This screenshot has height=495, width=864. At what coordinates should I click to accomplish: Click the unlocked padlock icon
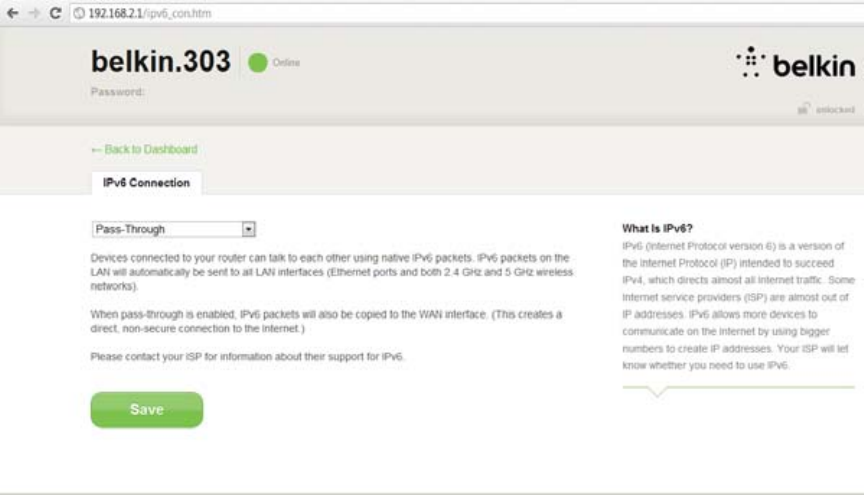[x=804, y=109]
